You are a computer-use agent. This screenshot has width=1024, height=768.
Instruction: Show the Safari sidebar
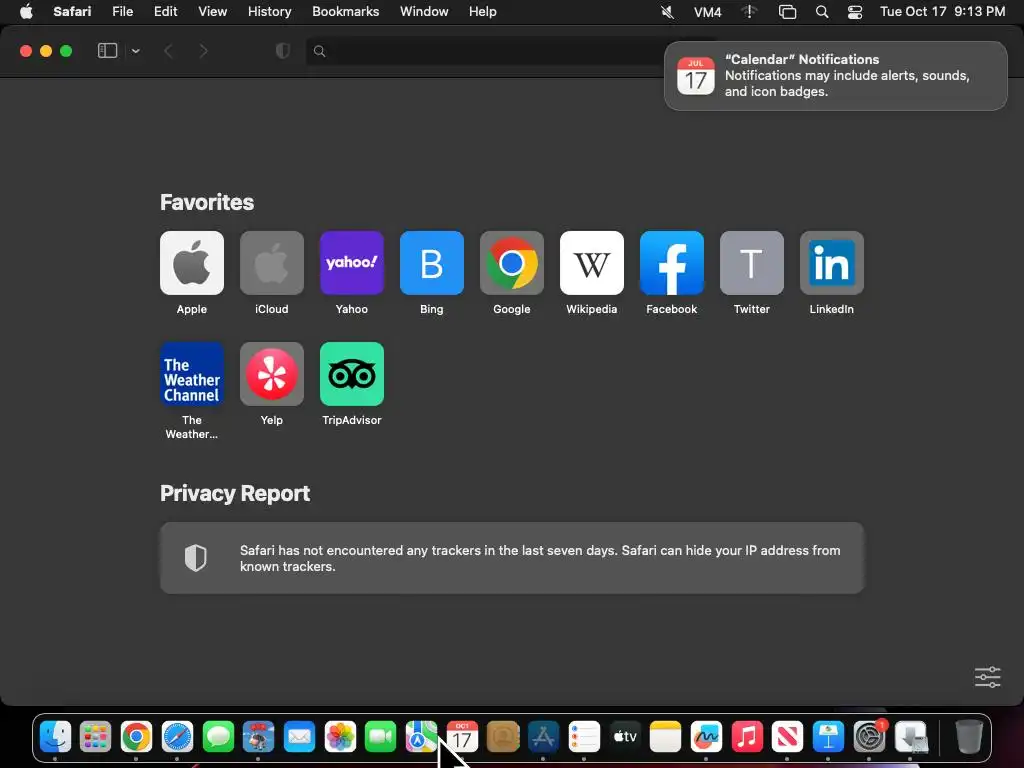tap(107, 51)
